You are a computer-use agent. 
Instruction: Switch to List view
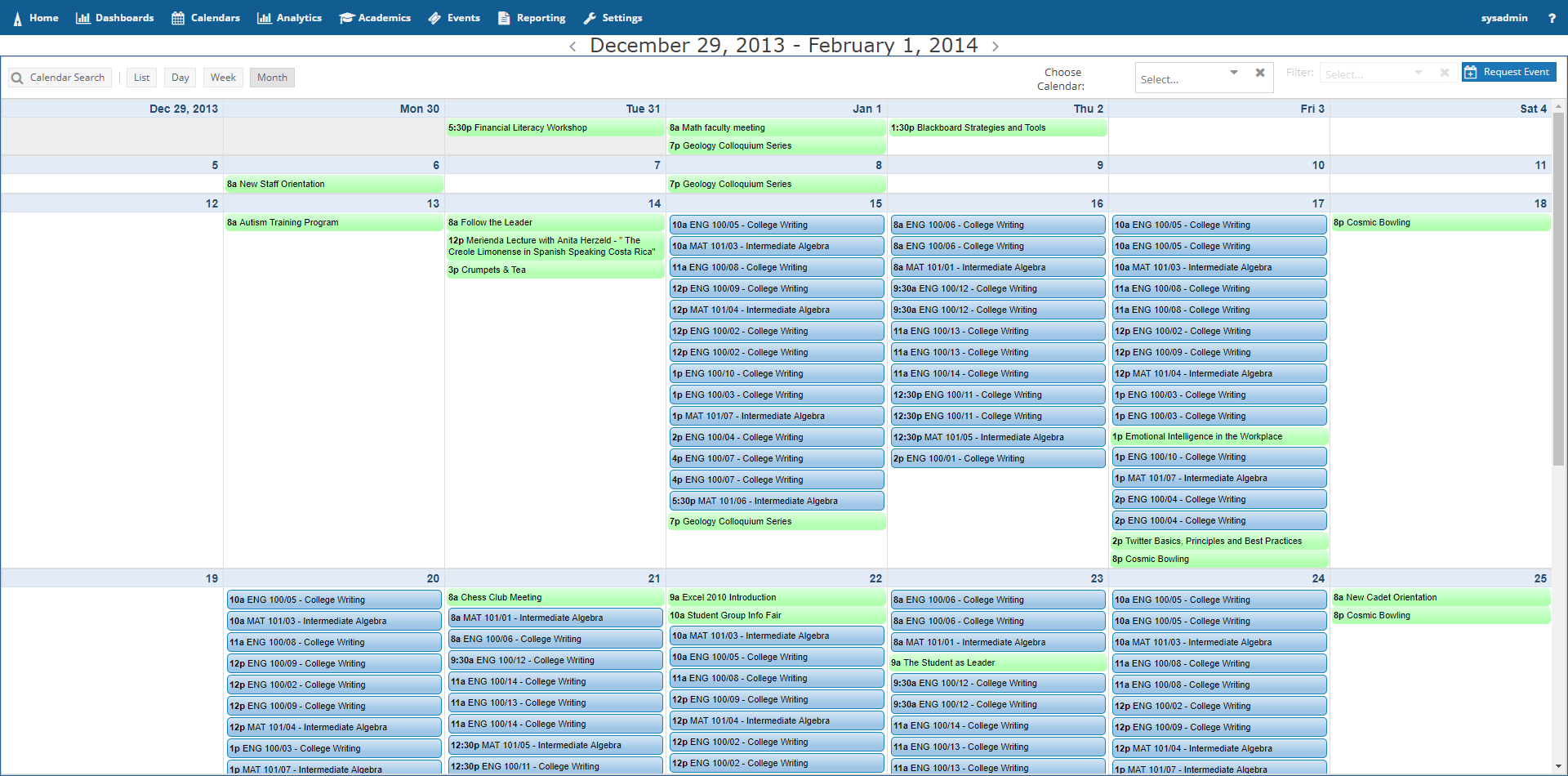(x=141, y=78)
